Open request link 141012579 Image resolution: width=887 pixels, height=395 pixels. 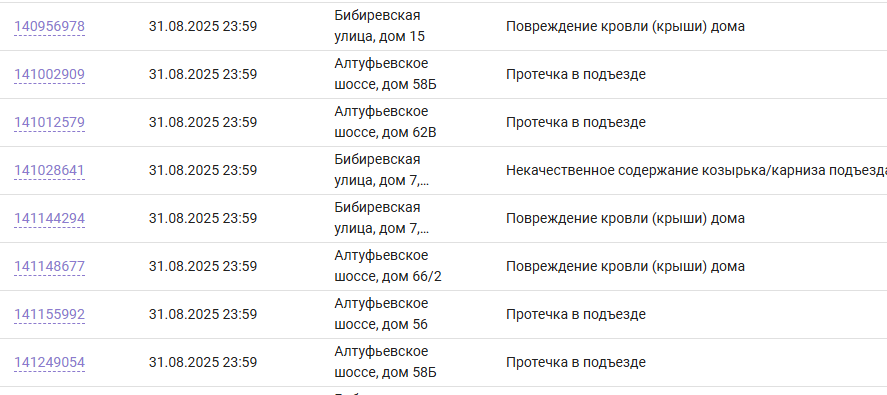click(x=49, y=123)
